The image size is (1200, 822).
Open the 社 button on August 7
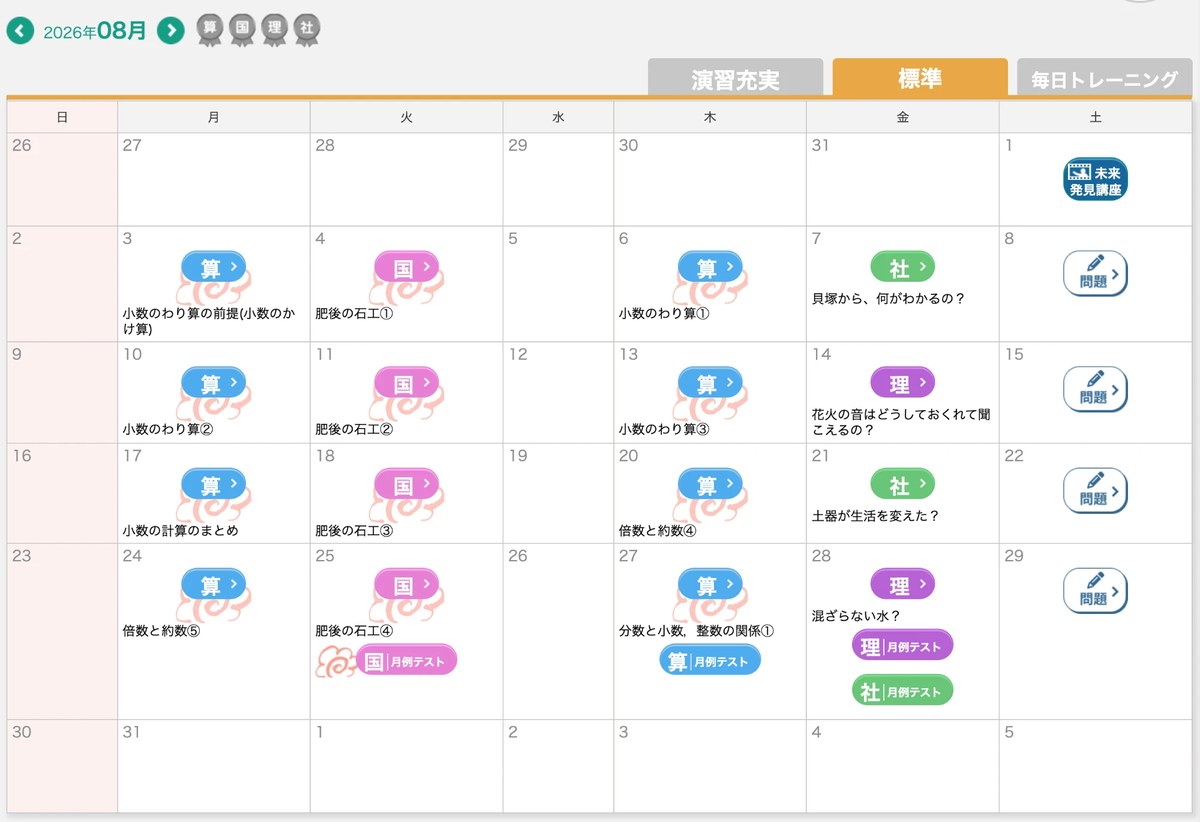tap(902, 267)
